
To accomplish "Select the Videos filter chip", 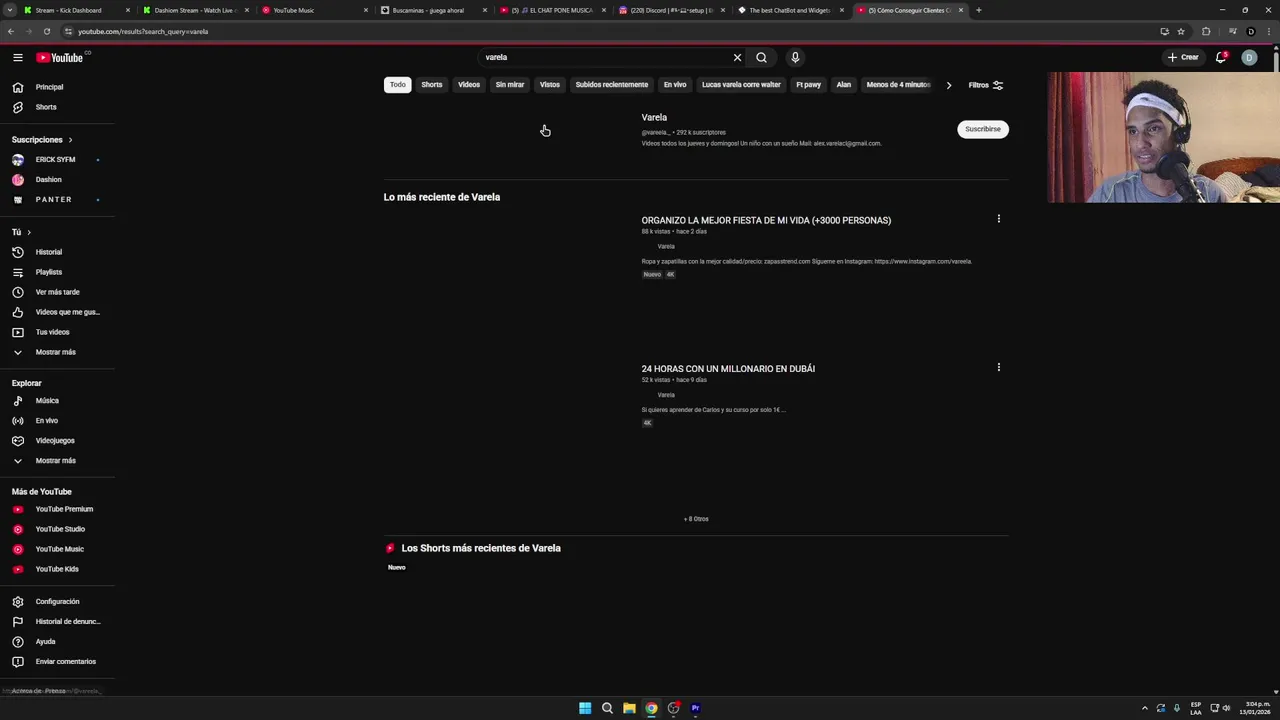I will [x=469, y=85].
